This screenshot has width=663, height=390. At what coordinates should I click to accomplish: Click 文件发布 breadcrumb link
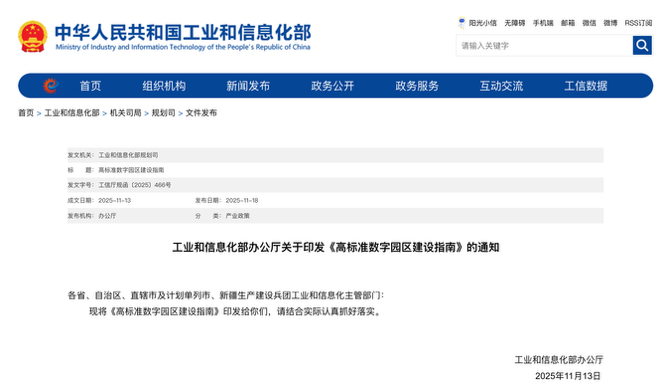point(201,113)
